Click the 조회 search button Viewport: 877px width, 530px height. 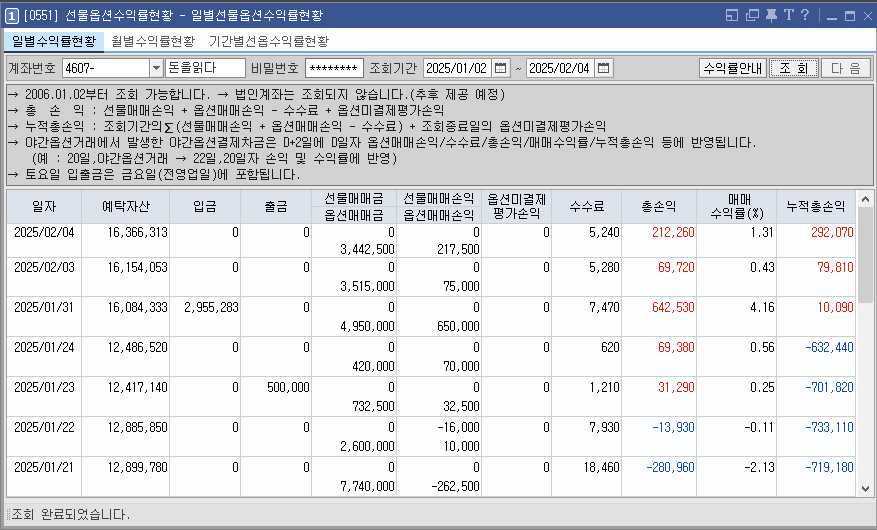tap(794, 68)
